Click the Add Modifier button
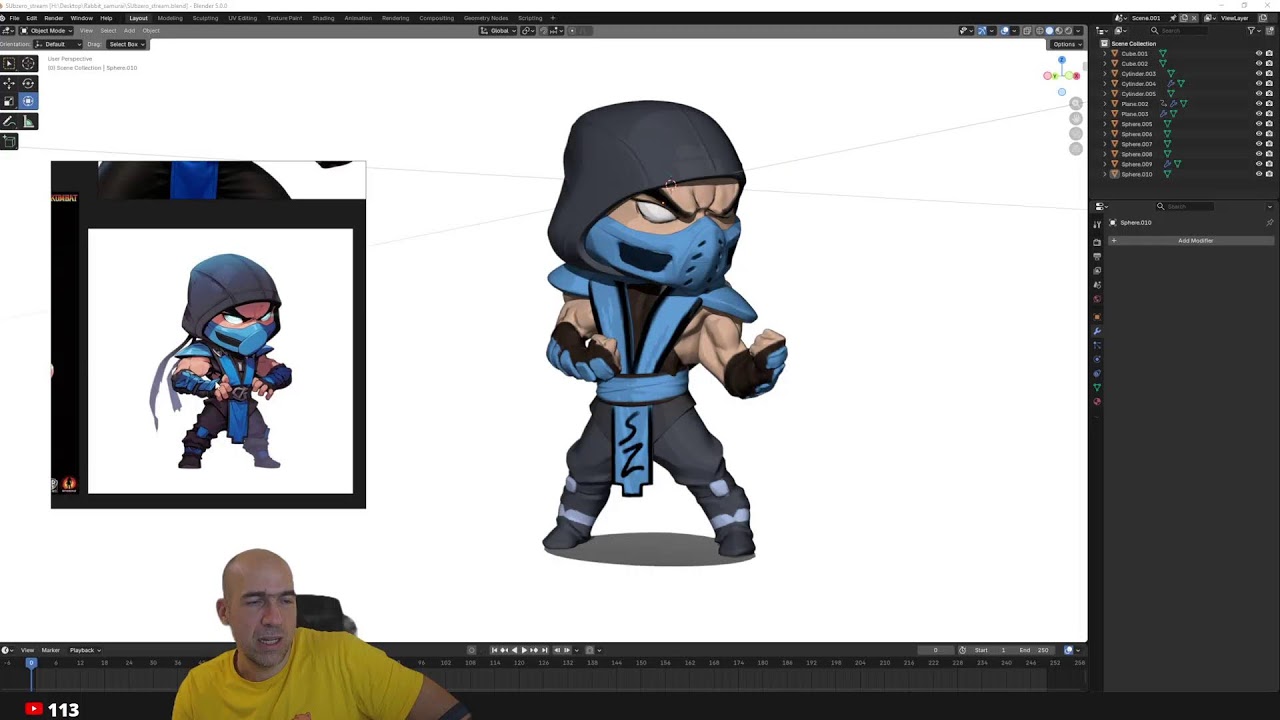This screenshot has height=720, width=1280. tap(1190, 240)
